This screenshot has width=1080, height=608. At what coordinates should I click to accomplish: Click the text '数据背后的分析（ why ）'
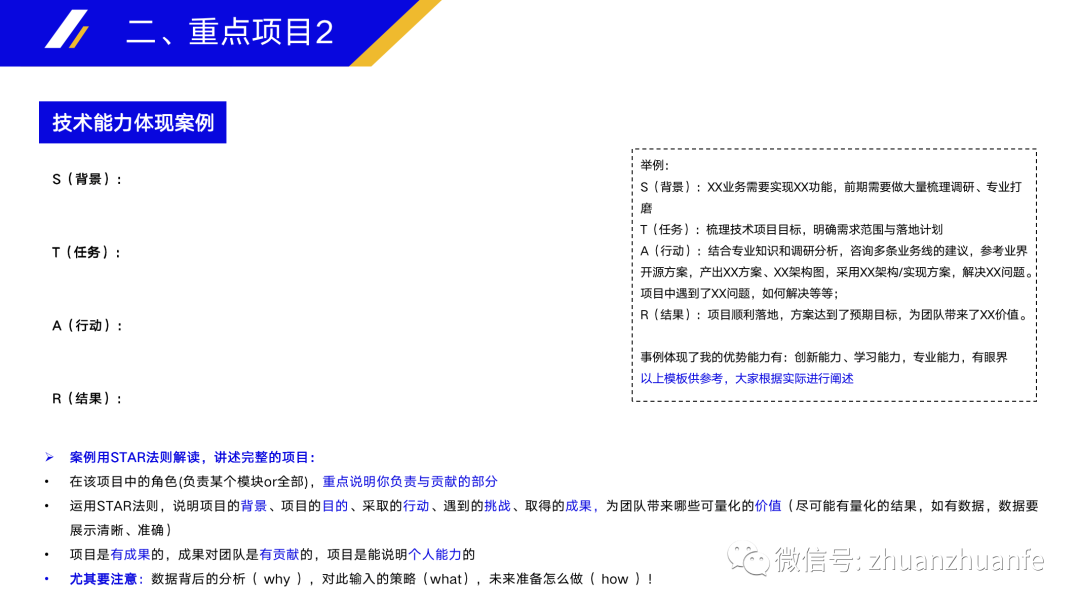[227, 579]
